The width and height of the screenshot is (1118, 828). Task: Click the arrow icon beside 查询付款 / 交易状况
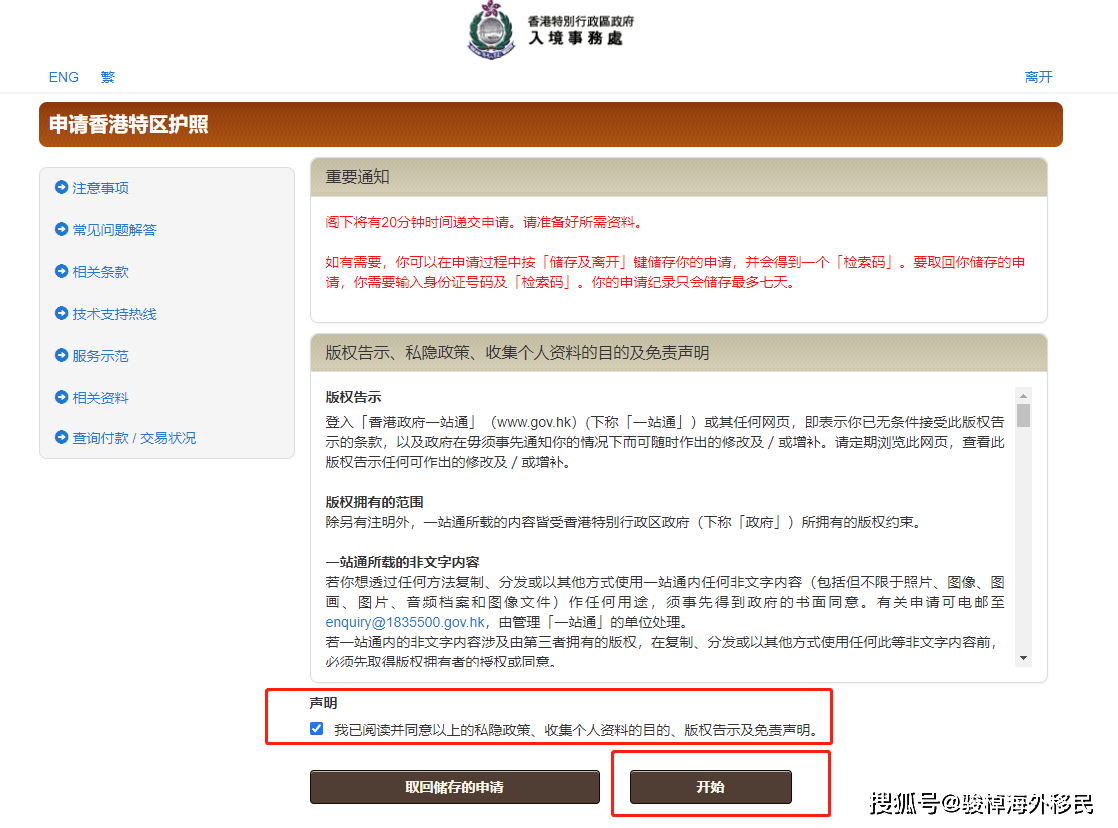[62, 437]
